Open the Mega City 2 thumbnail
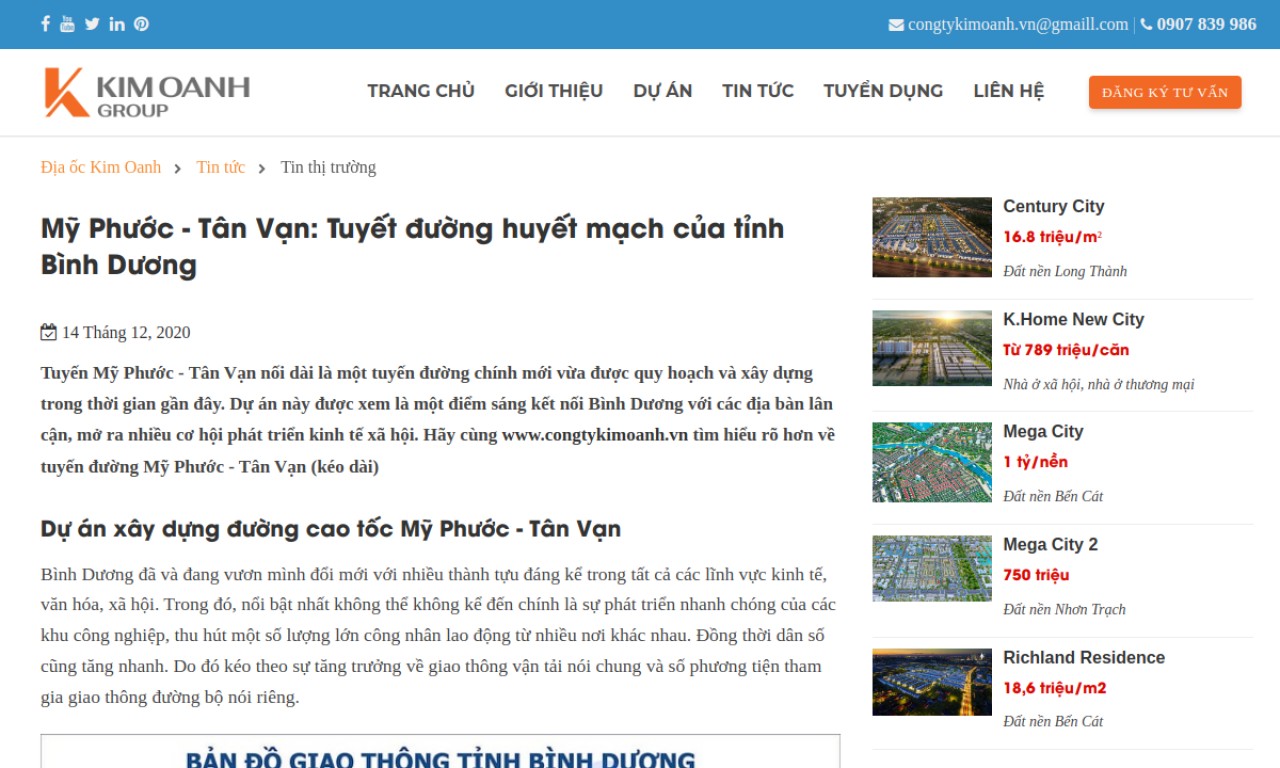This screenshot has height=768, width=1280. click(x=932, y=568)
